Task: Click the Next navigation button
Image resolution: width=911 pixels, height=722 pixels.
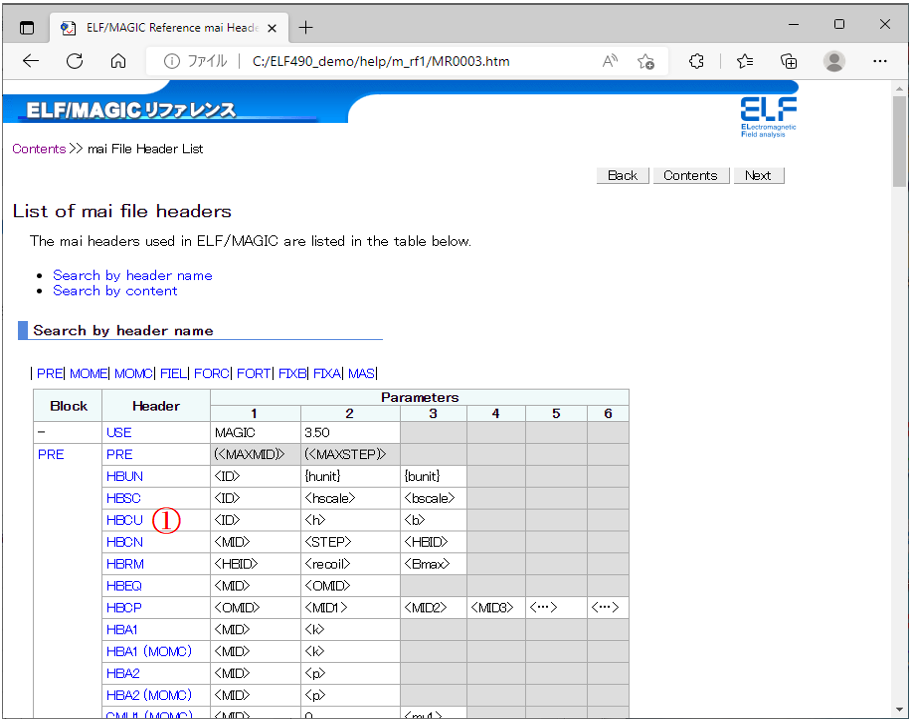Action: pyautogui.click(x=758, y=175)
